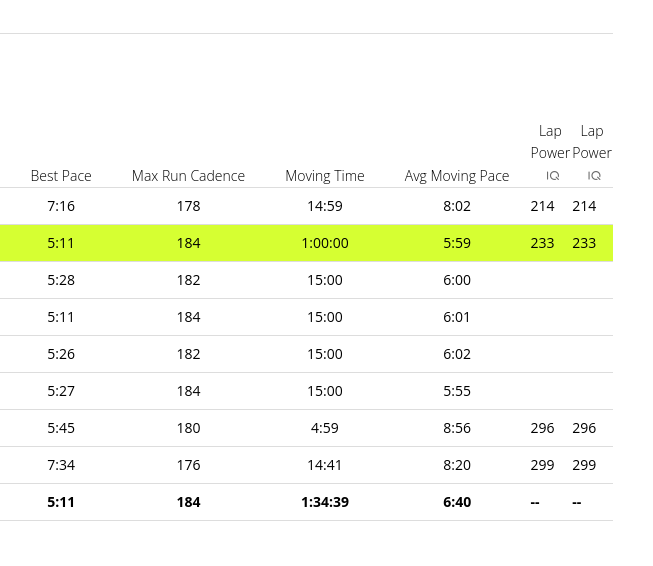The image size is (653, 566).
Task: Click the 15:00 moving time beside 6:00 pace
Action: coord(325,280)
